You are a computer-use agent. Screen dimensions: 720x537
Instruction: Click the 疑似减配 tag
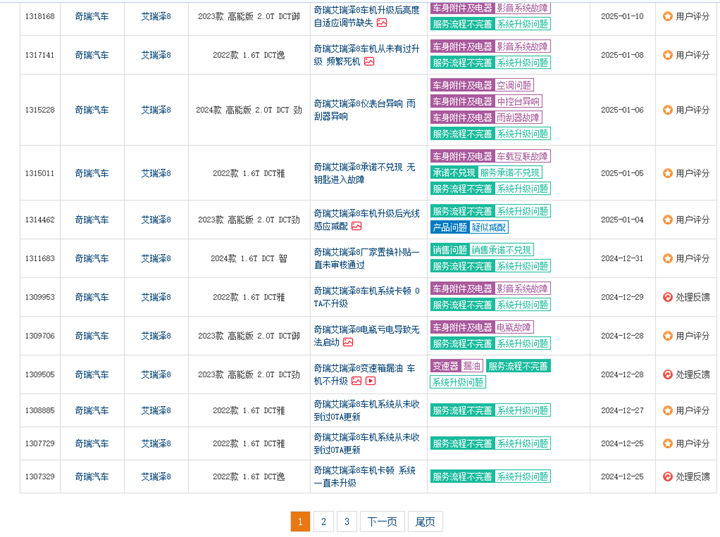pyautogui.click(x=489, y=227)
